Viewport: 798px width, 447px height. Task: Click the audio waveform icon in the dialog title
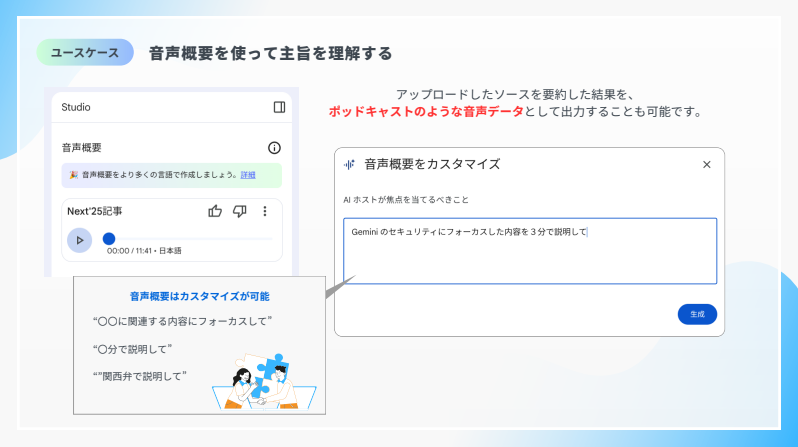pos(349,164)
